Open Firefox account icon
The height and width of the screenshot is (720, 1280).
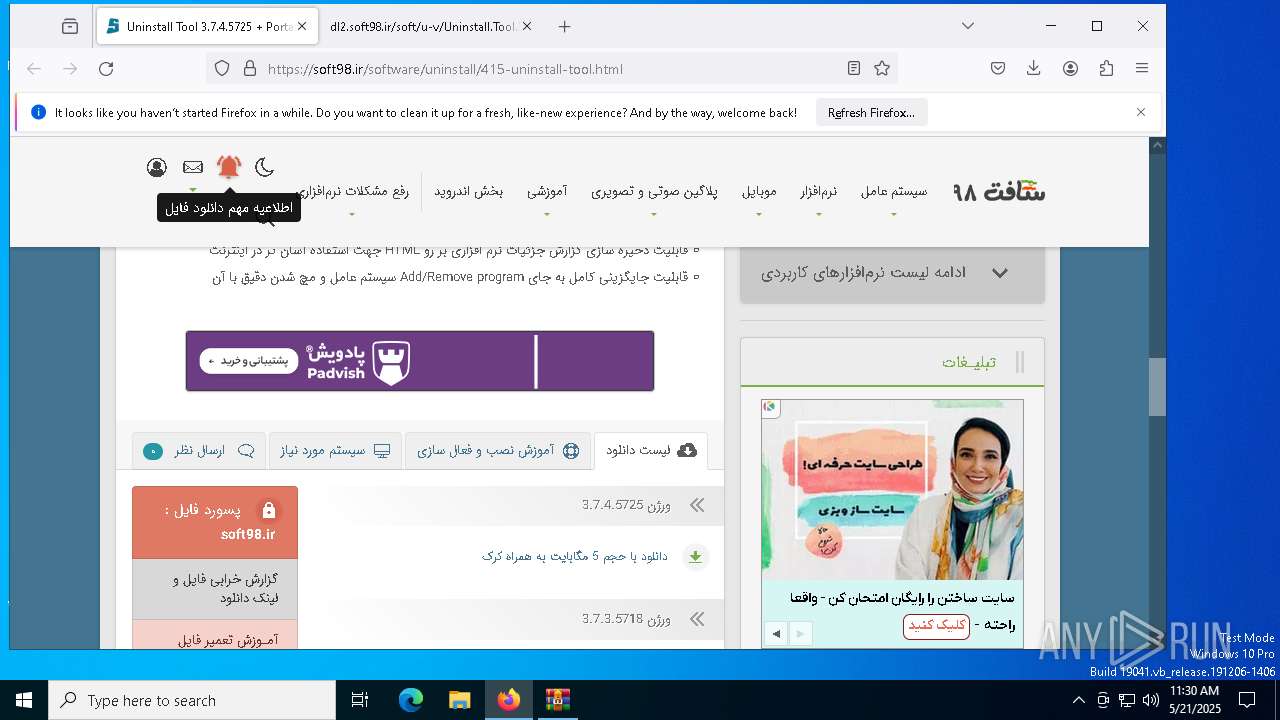(x=1070, y=68)
